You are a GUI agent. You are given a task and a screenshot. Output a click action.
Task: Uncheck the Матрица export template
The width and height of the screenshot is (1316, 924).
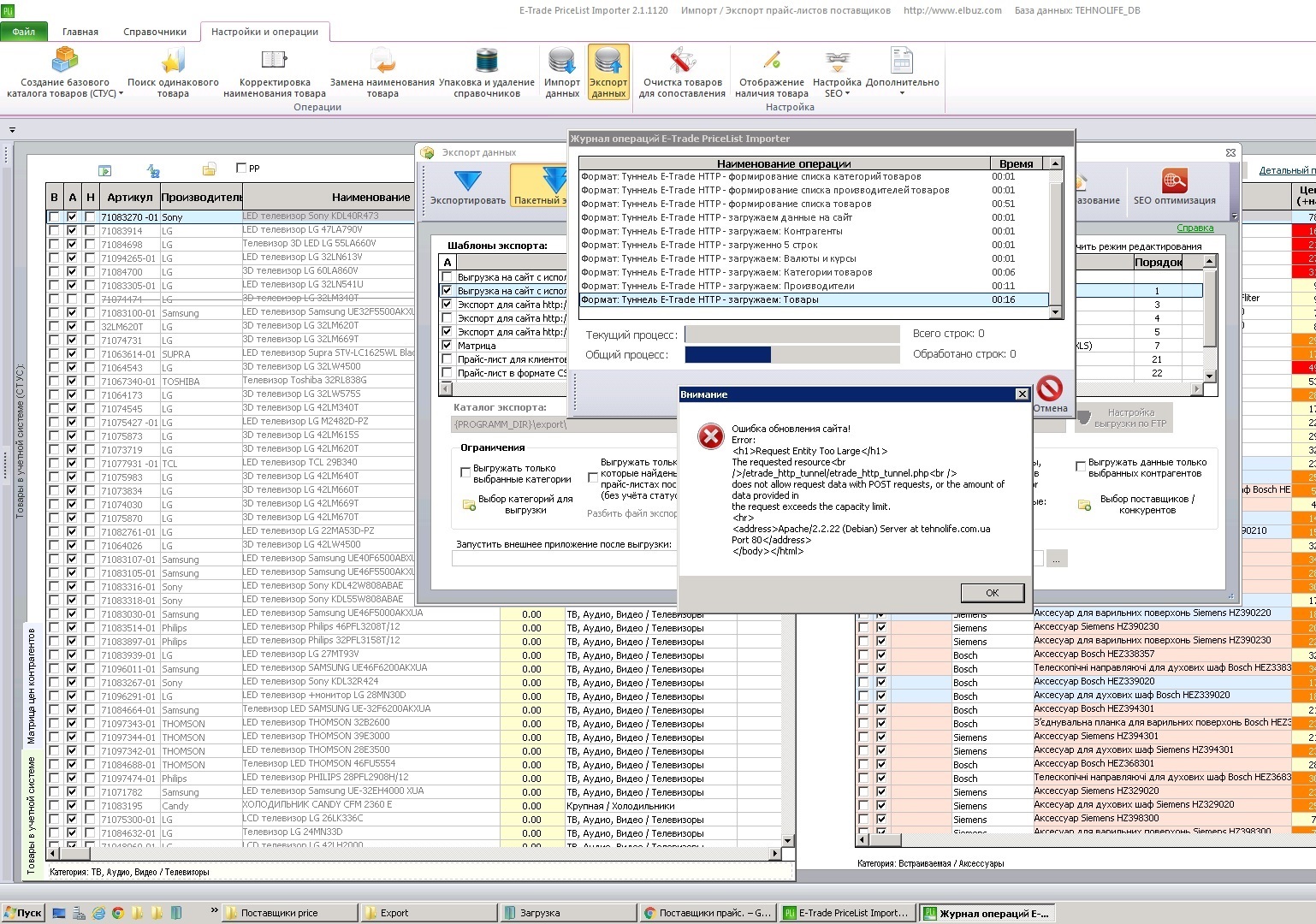pos(447,346)
